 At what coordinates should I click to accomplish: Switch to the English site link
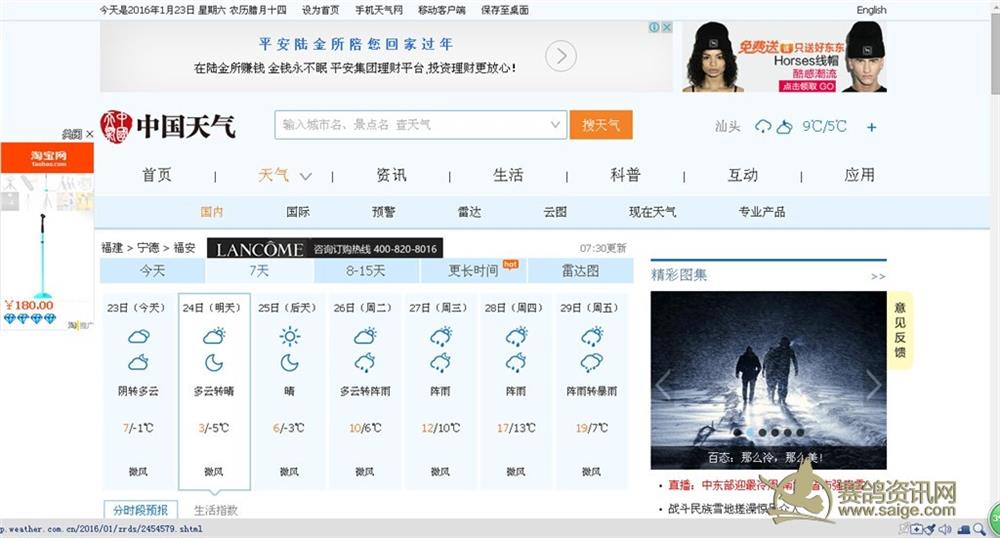click(x=871, y=10)
